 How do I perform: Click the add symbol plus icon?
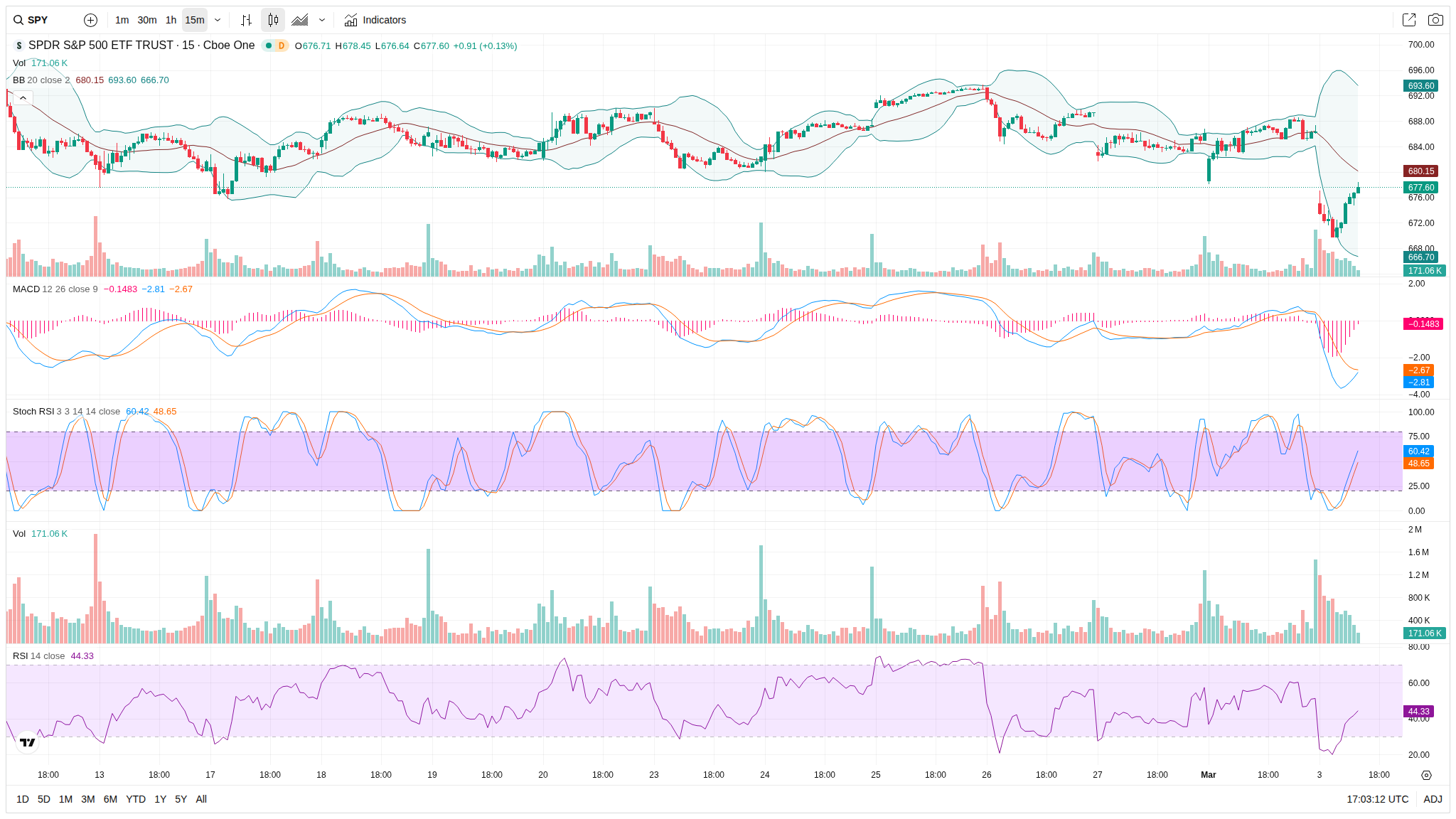(x=90, y=20)
